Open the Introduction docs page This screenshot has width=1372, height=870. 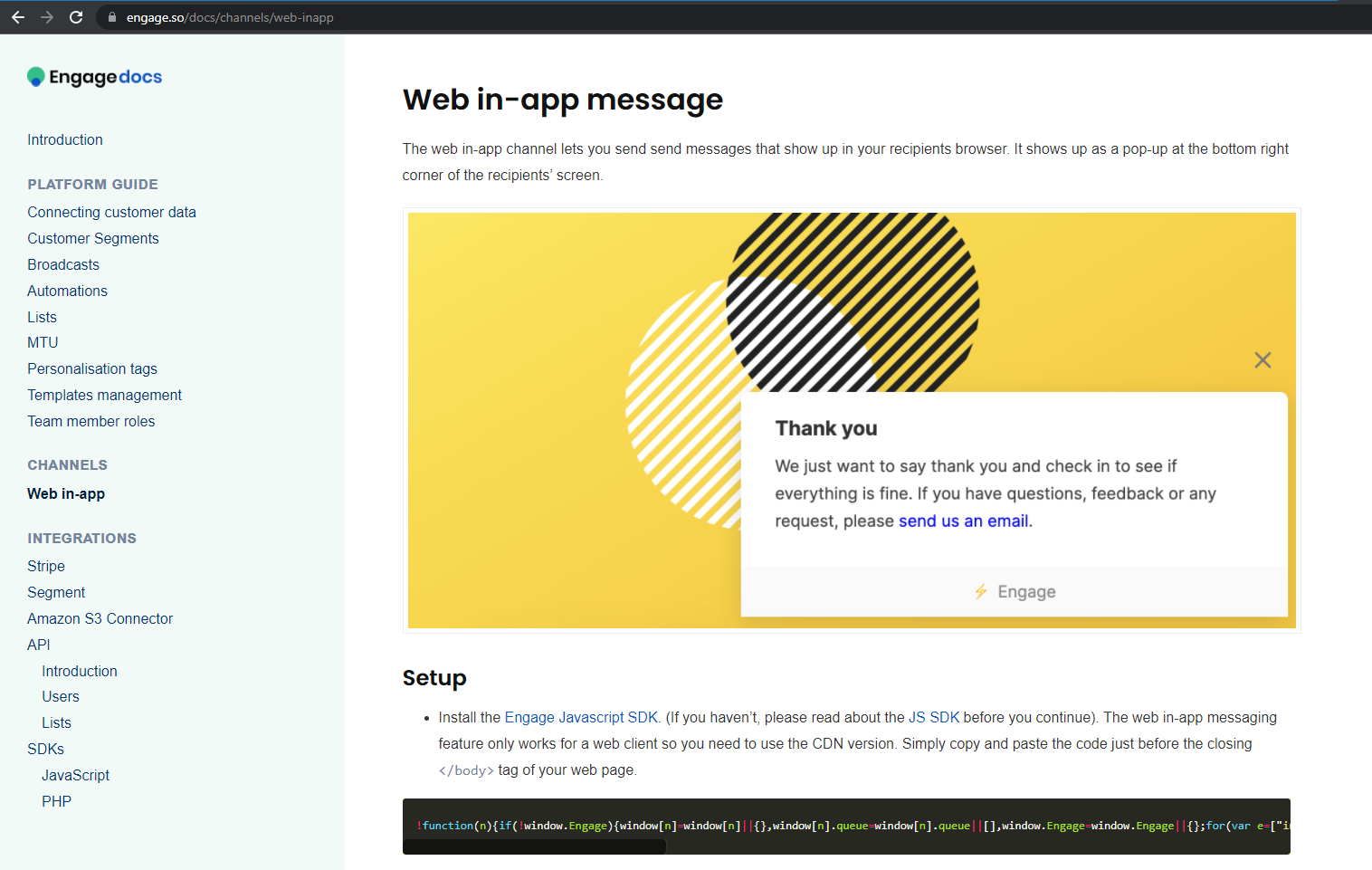click(x=65, y=139)
